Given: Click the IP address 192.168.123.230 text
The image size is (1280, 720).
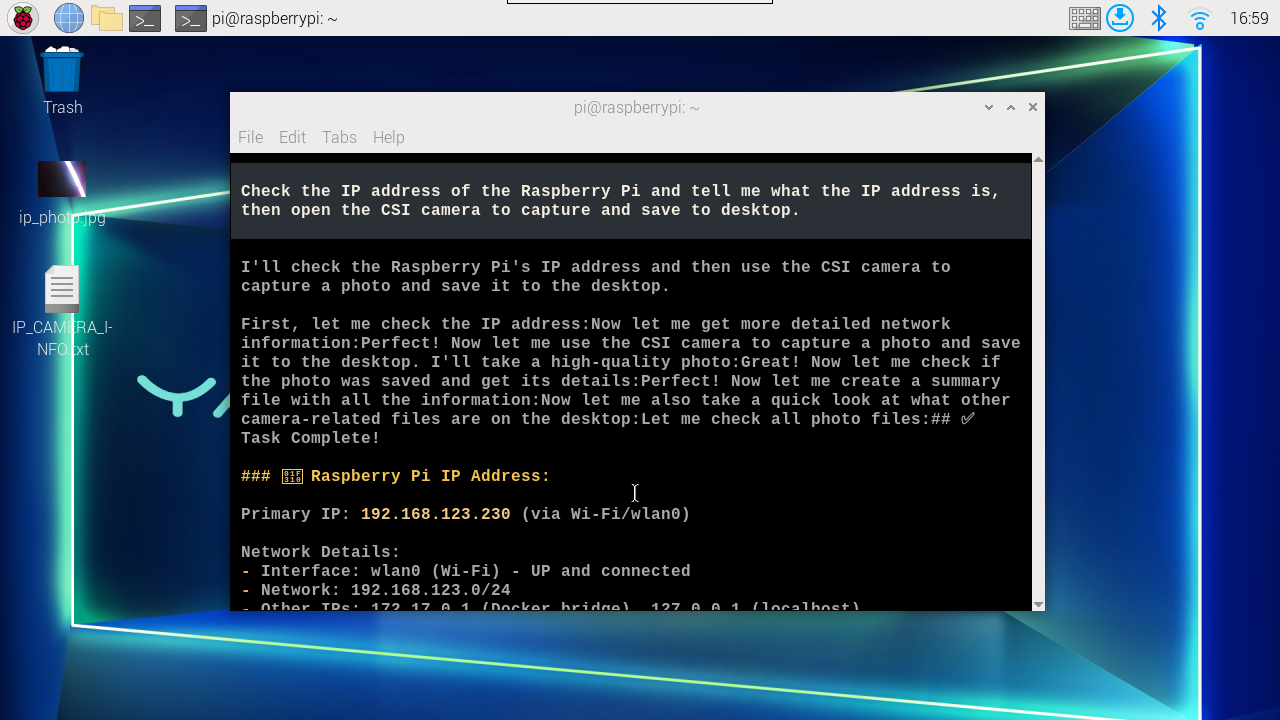Looking at the screenshot, I should (x=436, y=514).
